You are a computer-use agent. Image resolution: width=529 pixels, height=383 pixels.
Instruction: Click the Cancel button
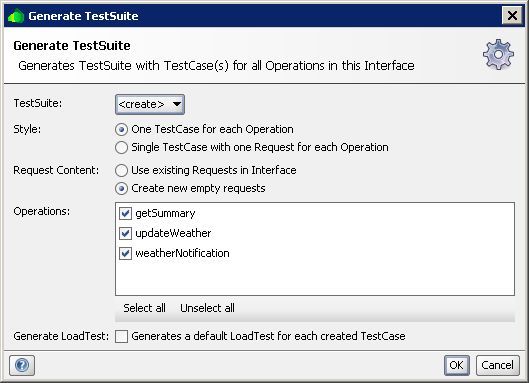[498, 365]
